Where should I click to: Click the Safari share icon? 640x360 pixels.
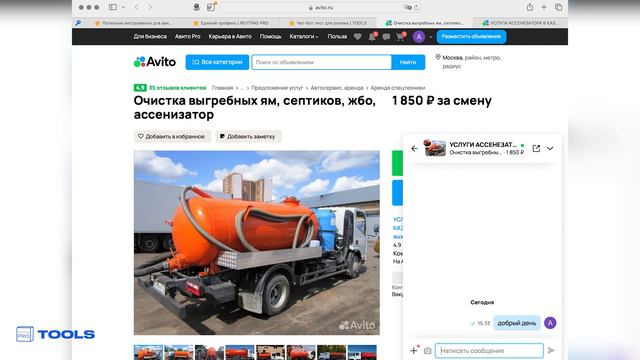(530, 7)
